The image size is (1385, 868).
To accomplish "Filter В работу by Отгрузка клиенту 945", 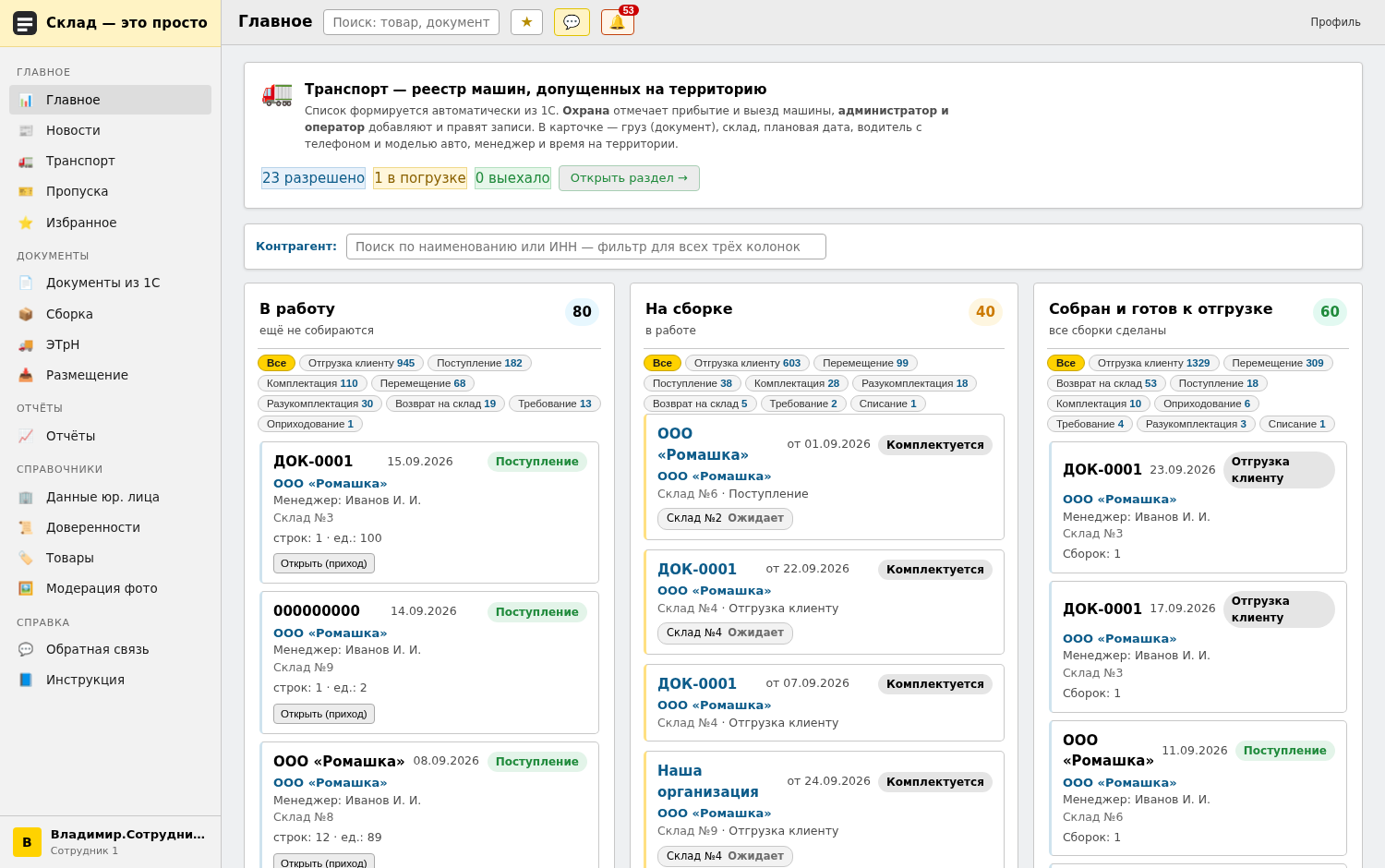I will pos(361,363).
